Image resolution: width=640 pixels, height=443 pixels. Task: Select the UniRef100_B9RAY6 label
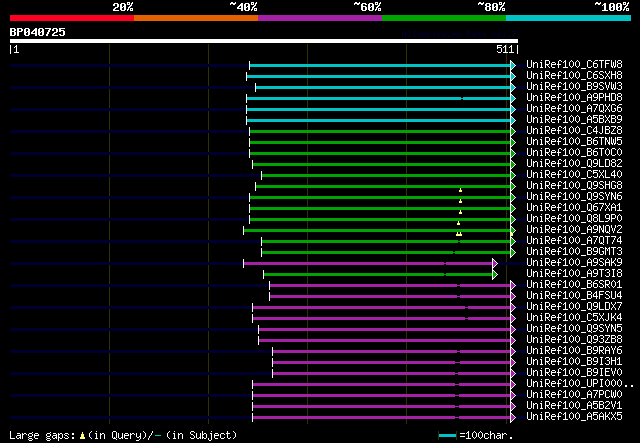pyautogui.click(x=574, y=351)
